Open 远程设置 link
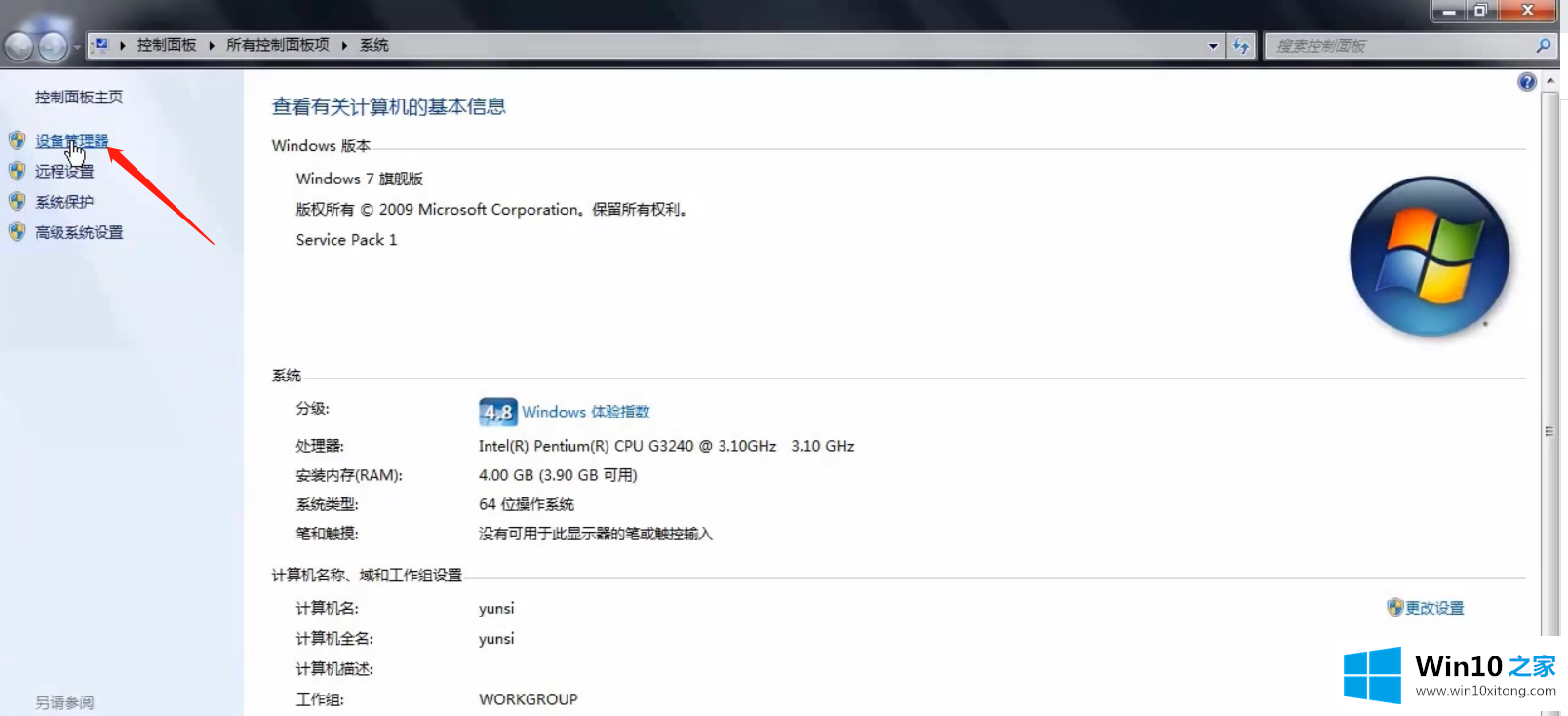The width and height of the screenshot is (1568, 716). [64, 171]
